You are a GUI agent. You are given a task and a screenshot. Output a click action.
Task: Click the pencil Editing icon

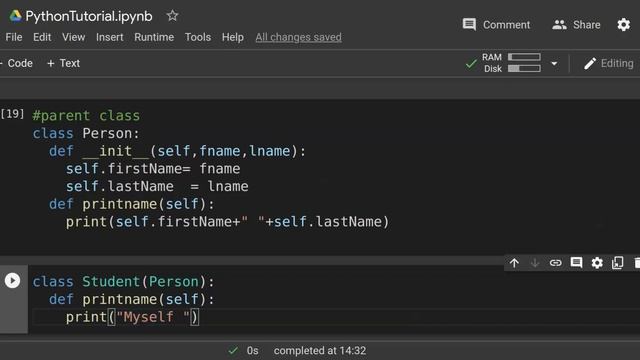[x=589, y=63]
